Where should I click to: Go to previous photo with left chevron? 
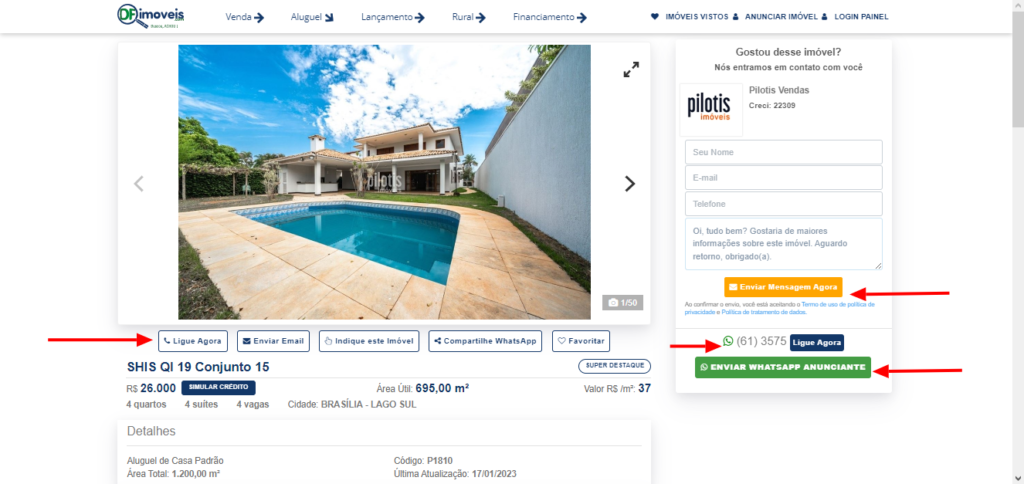138,184
